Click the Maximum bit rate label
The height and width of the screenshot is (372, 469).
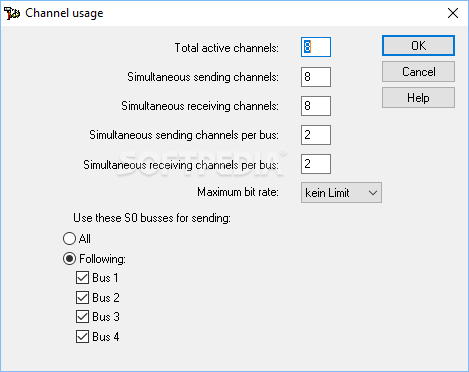(238, 192)
